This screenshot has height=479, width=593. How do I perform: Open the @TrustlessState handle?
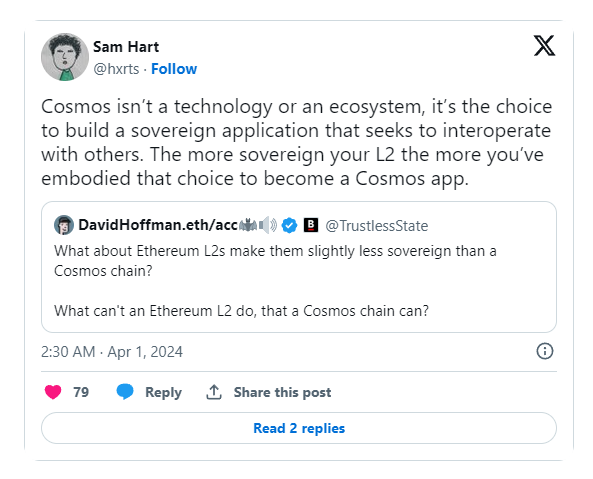(377, 226)
